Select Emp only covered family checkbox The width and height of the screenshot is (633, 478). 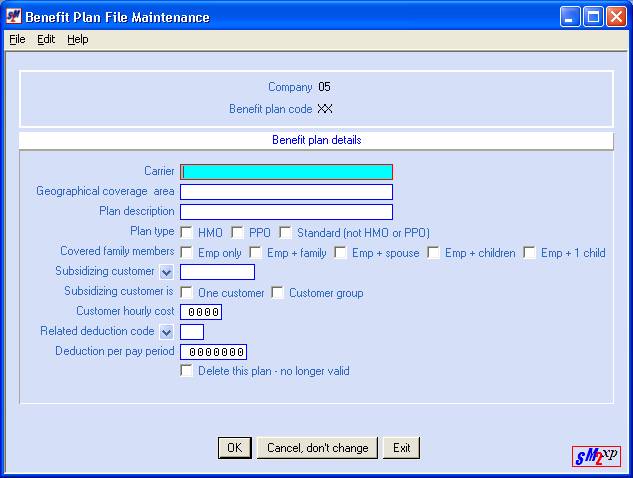(x=187, y=253)
